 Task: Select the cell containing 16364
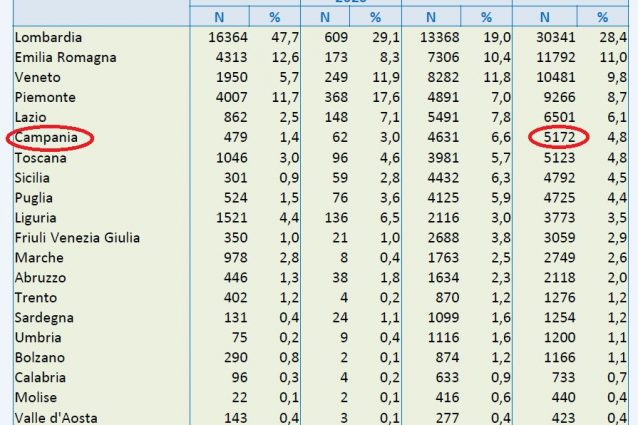coord(224,37)
